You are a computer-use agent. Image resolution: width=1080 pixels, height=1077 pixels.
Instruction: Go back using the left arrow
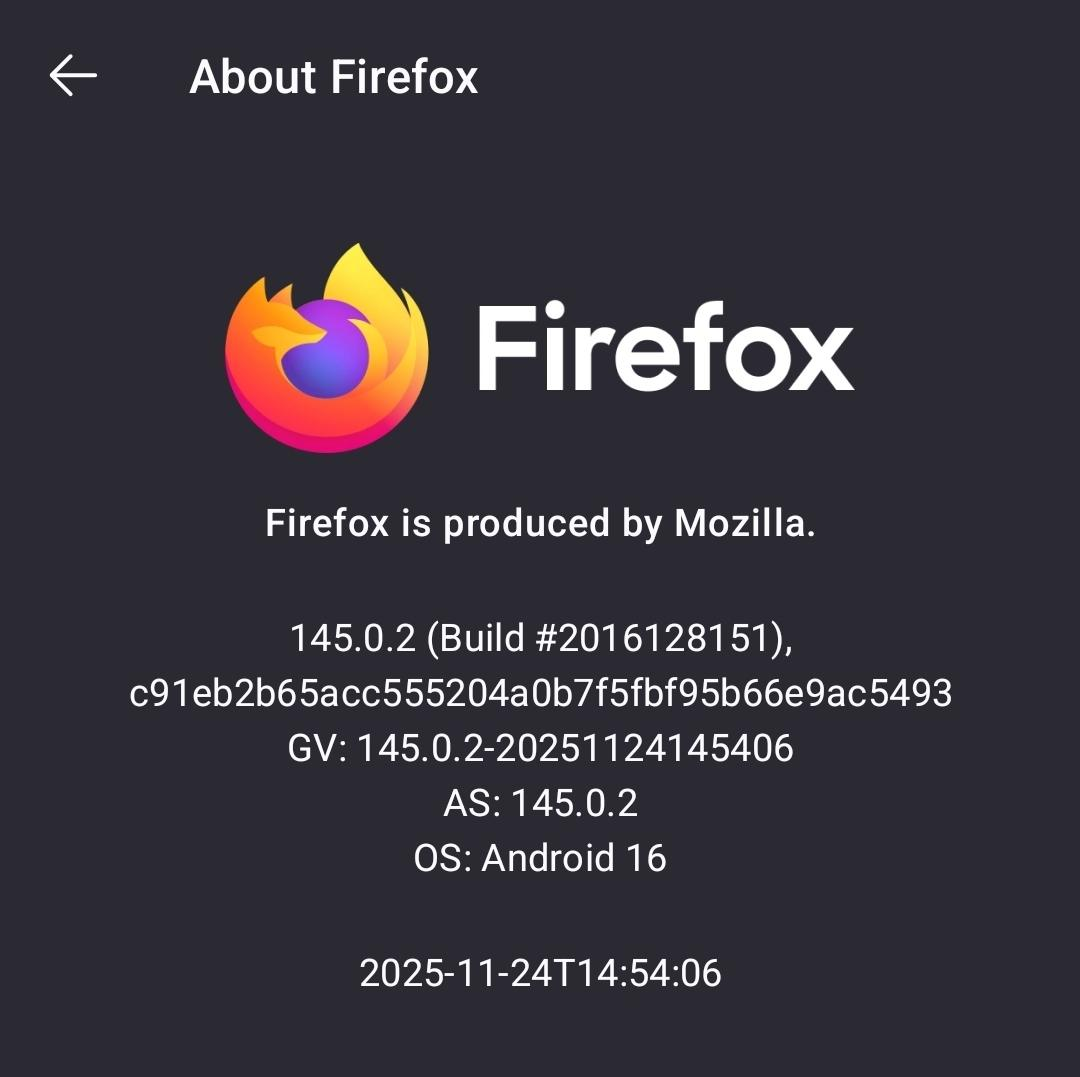coord(73,75)
